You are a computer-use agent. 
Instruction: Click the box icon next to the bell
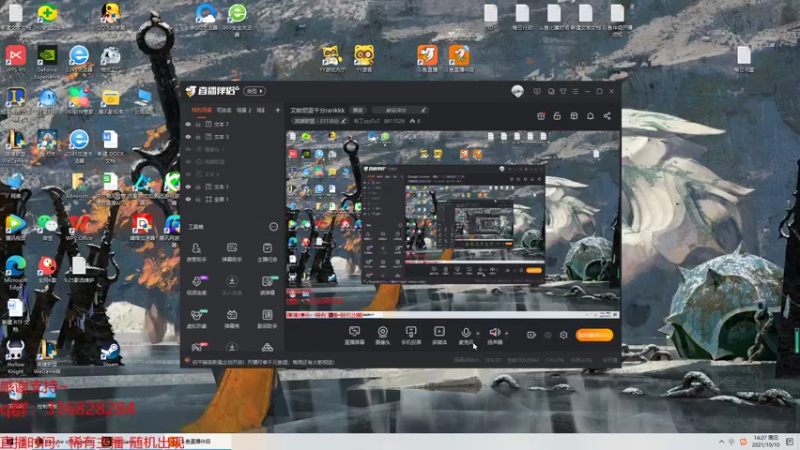(x=574, y=116)
